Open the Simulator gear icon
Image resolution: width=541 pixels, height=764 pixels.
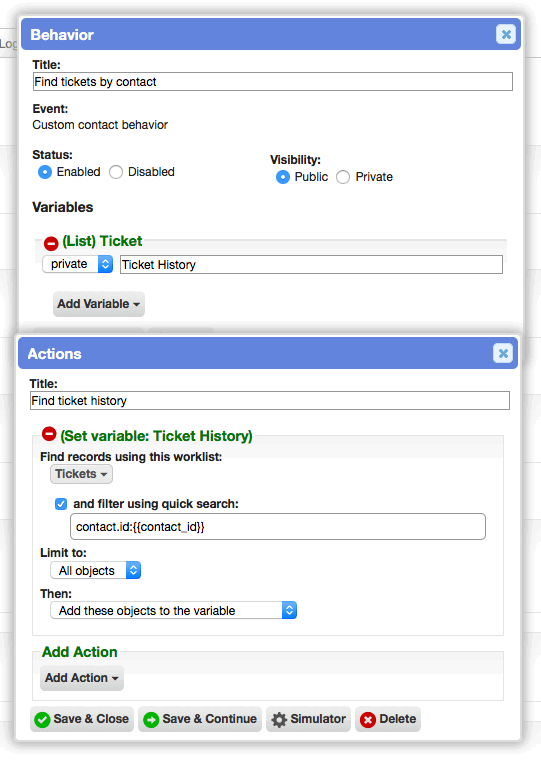pyautogui.click(x=279, y=720)
